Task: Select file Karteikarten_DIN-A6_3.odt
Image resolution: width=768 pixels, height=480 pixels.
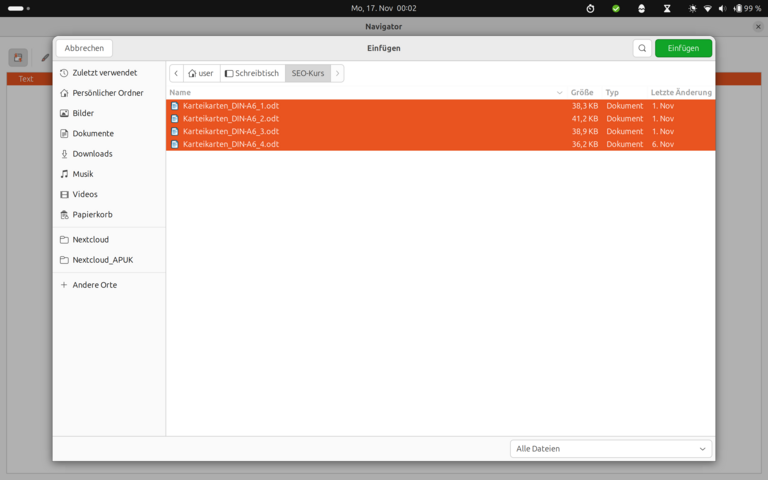Action: (x=230, y=131)
